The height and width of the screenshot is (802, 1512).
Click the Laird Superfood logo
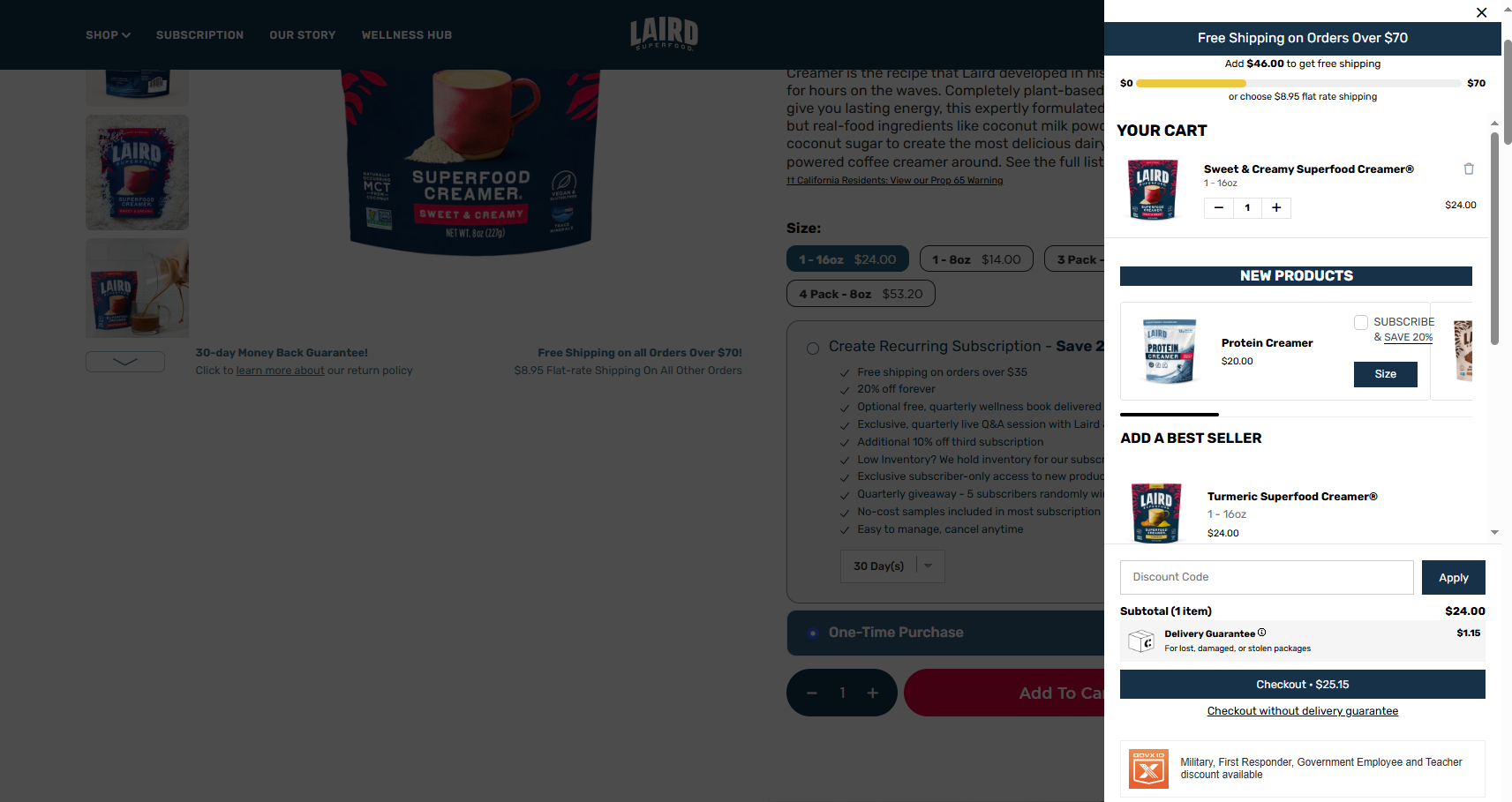tap(664, 34)
